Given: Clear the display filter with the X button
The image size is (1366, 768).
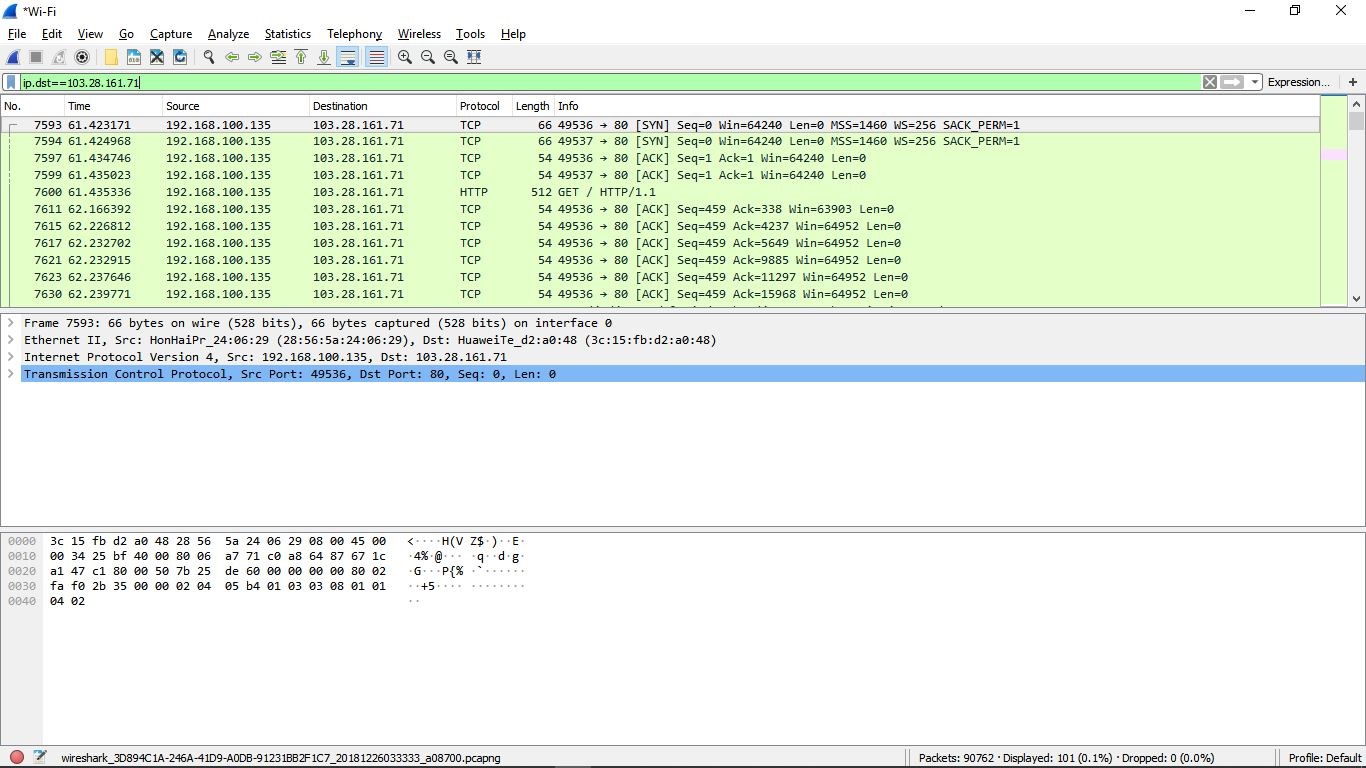Looking at the screenshot, I should [1209, 81].
